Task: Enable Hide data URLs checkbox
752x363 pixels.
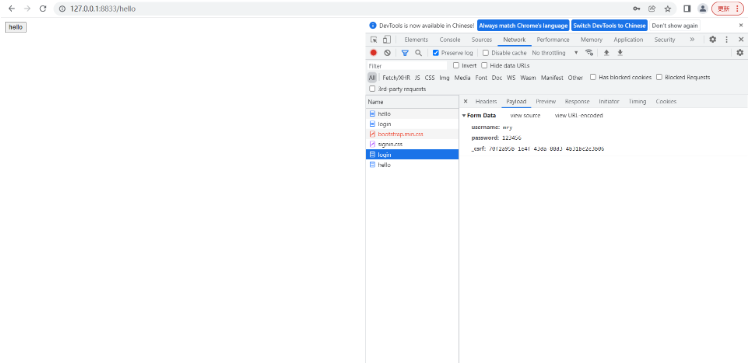Action: click(484, 65)
